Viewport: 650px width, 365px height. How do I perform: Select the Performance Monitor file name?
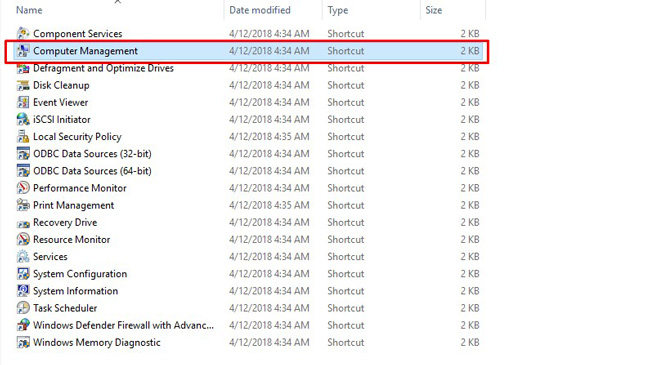[80, 188]
